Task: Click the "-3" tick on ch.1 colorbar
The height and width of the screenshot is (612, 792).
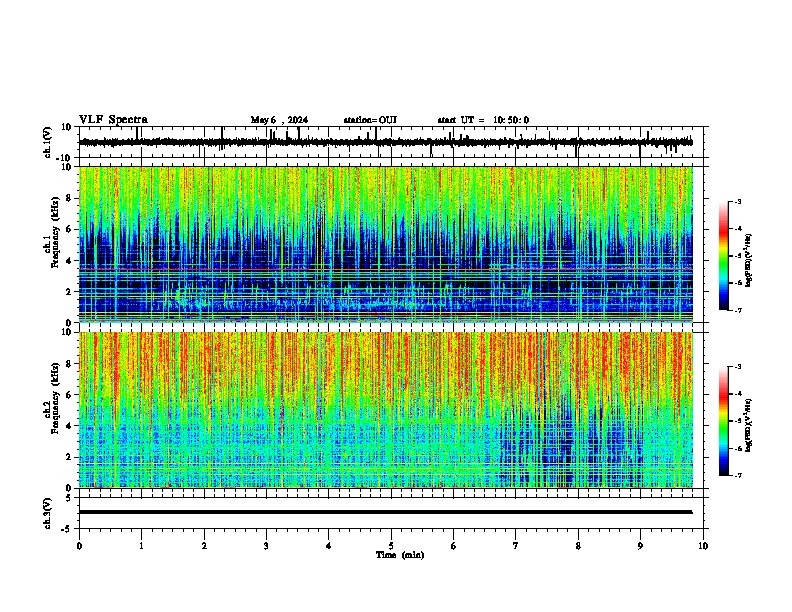Action: [738, 202]
